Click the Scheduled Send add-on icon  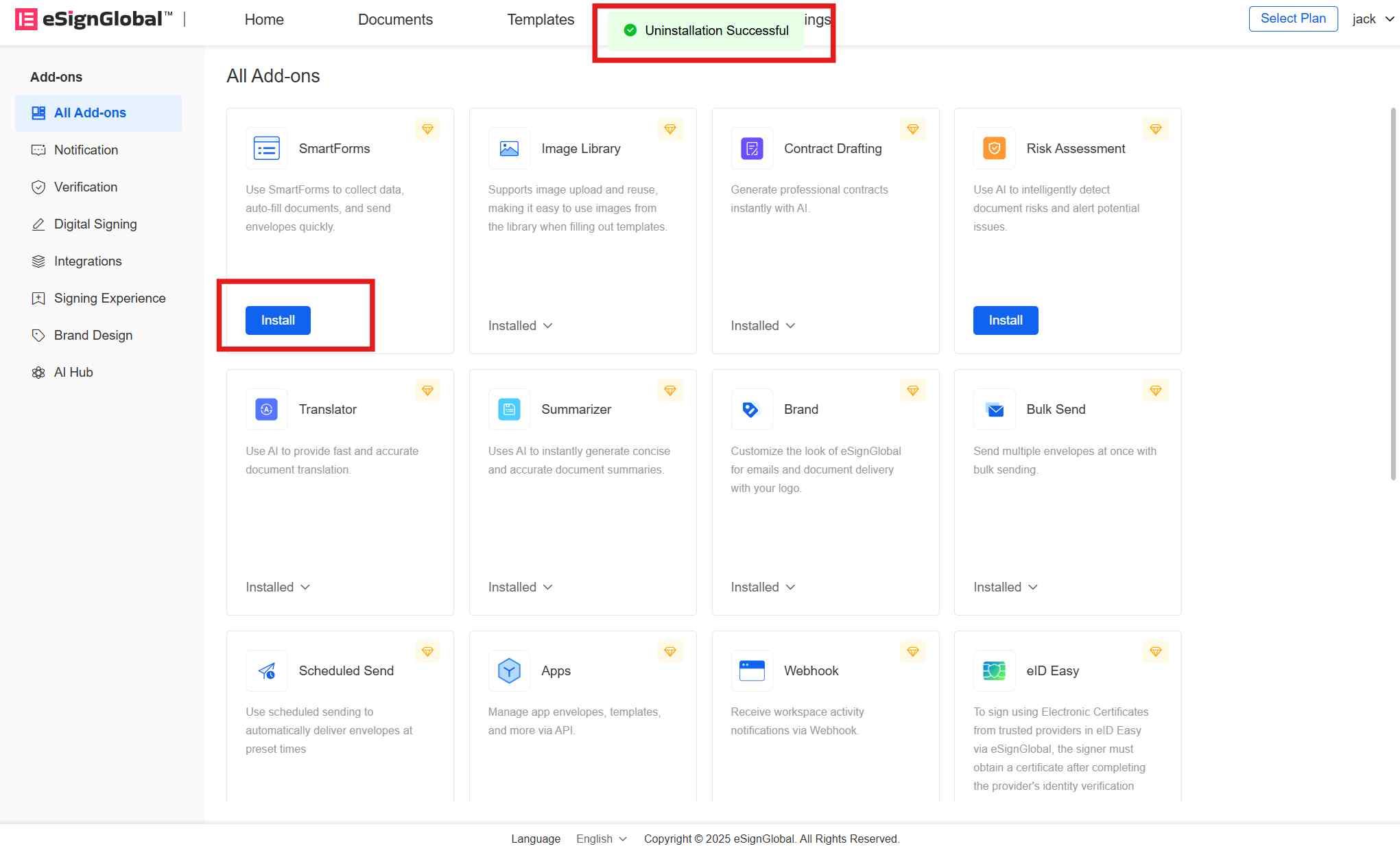pyautogui.click(x=267, y=670)
